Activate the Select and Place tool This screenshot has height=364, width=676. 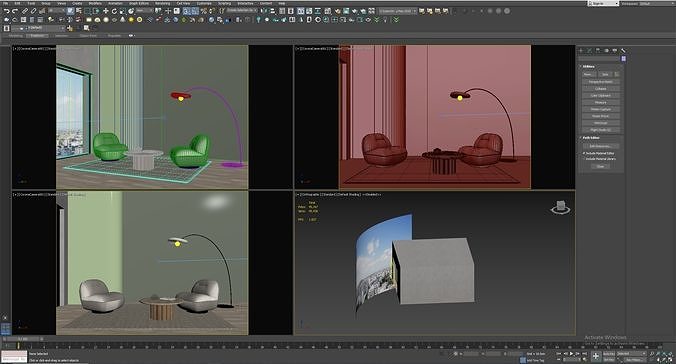point(131,11)
